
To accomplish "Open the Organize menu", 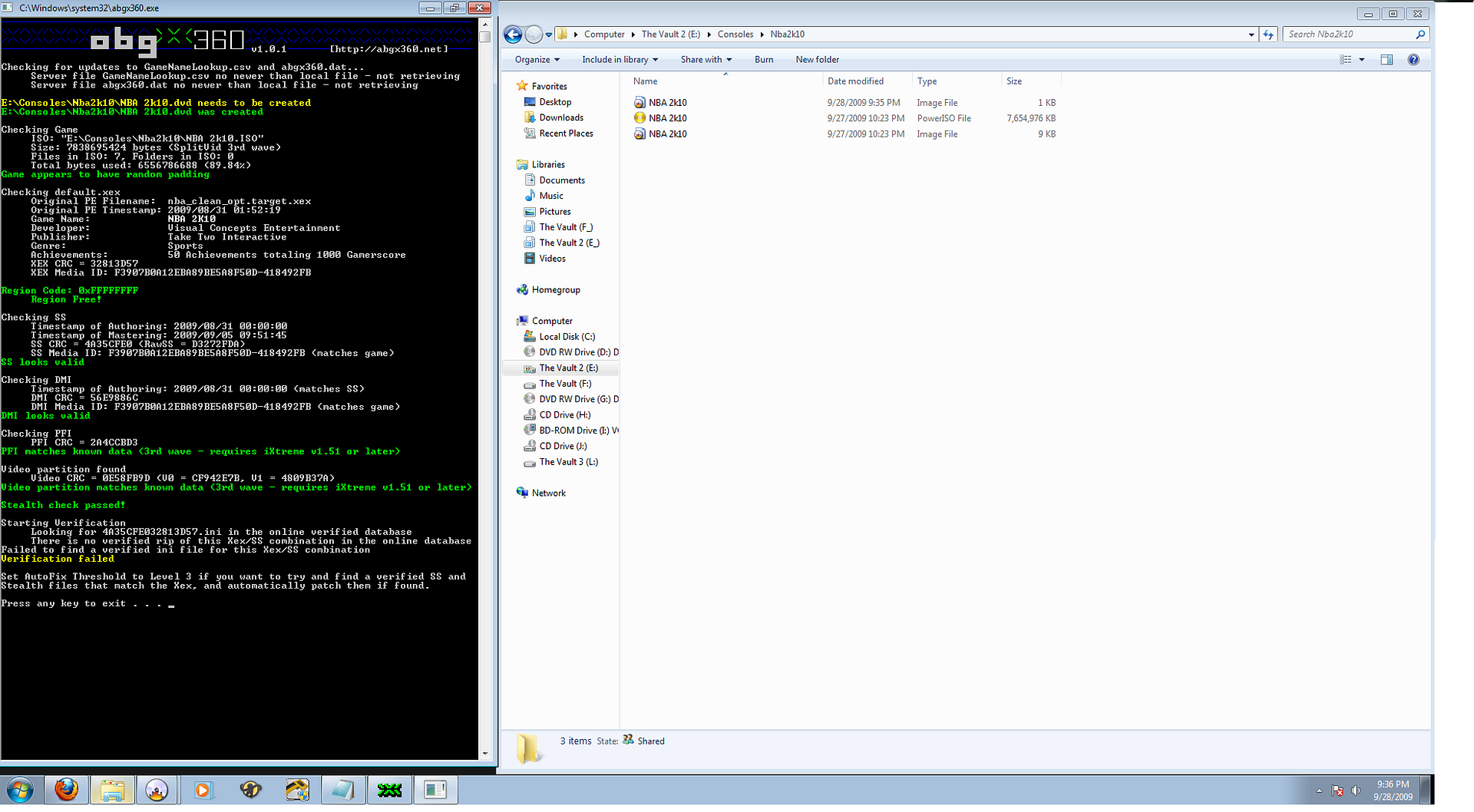I will tap(537, 60).
